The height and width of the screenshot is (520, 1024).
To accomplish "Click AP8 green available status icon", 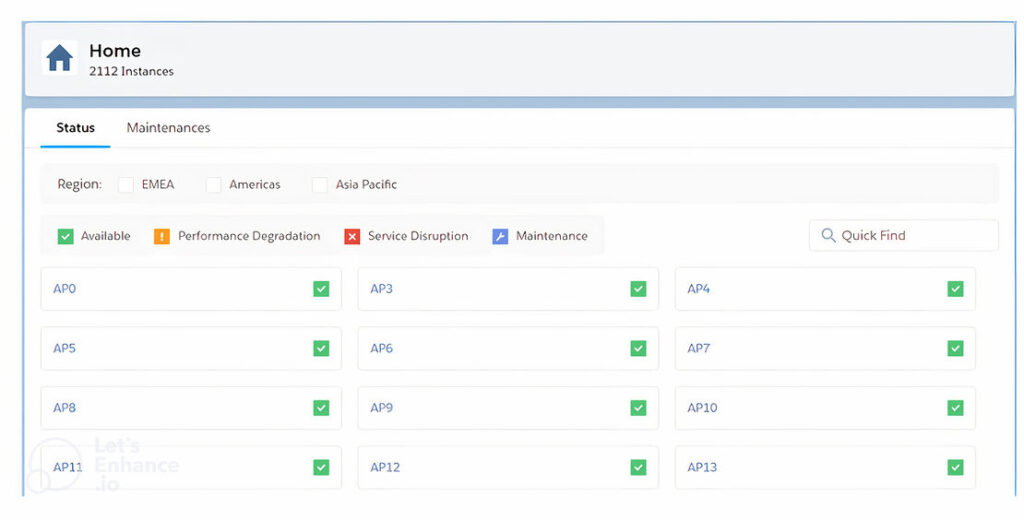I will point(321,408).
